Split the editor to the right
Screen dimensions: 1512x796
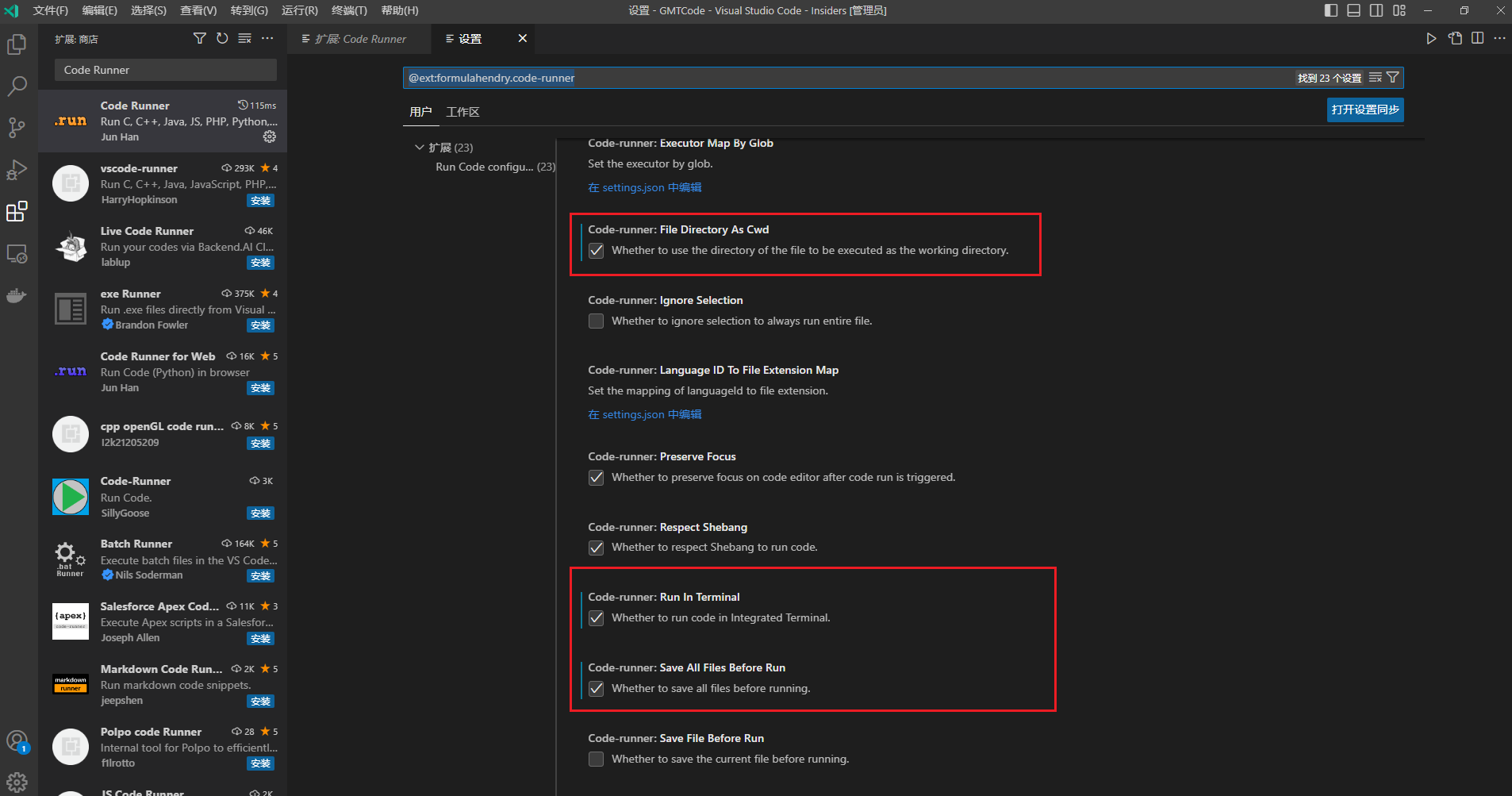tap(1477, 38)
